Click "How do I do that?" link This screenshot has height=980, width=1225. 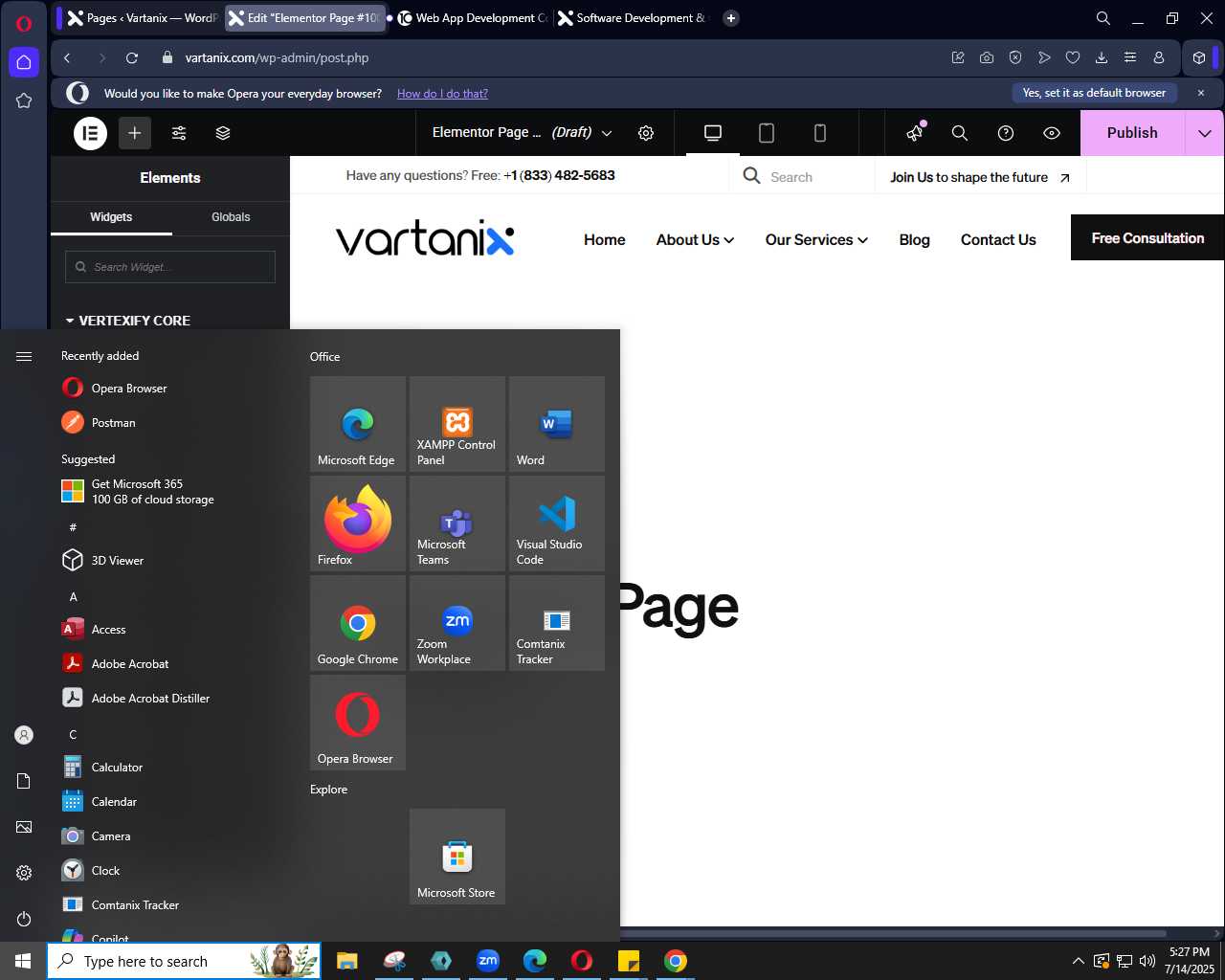442,94
